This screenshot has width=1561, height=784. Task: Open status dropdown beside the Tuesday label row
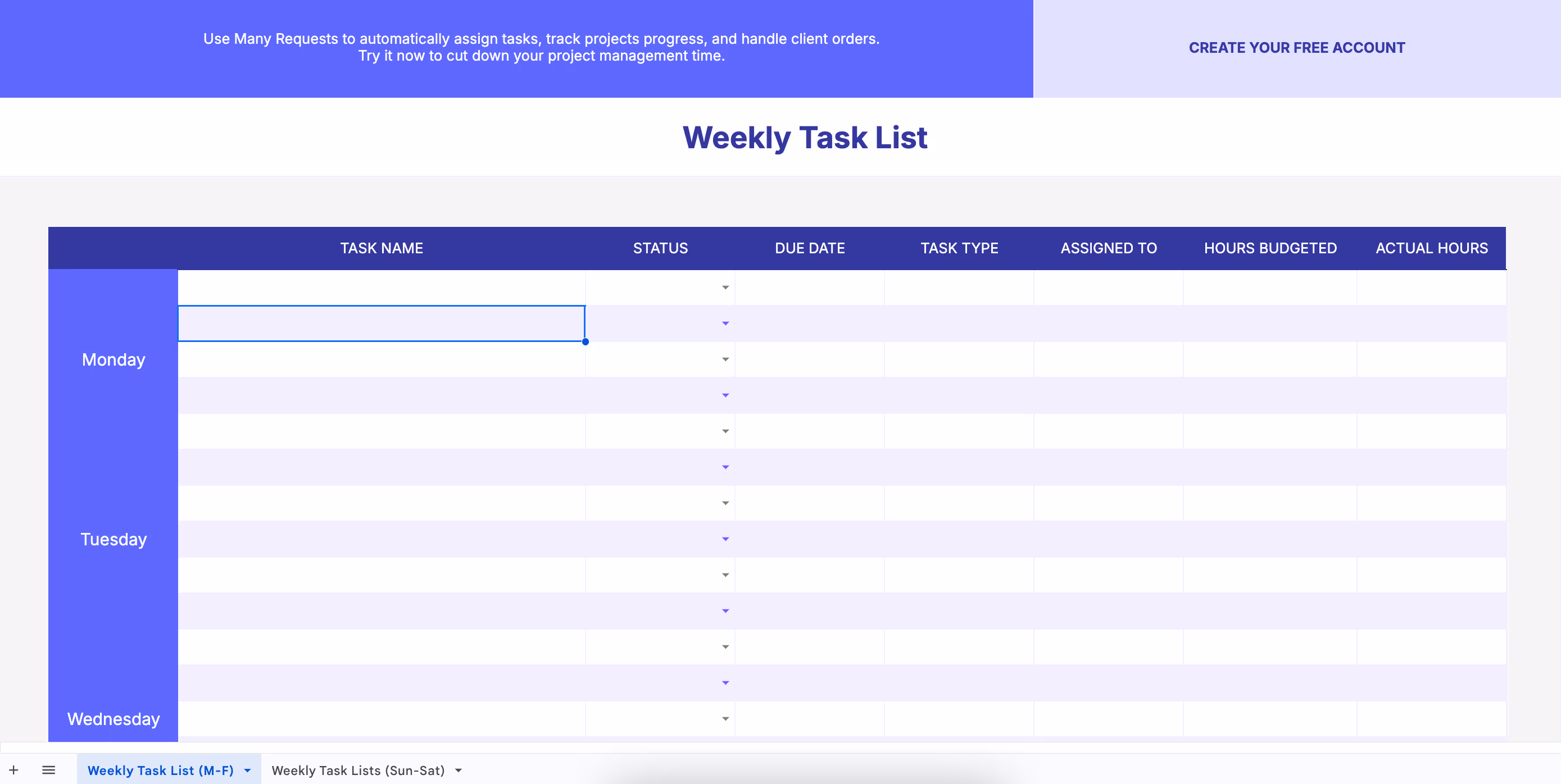coord(725,539)
